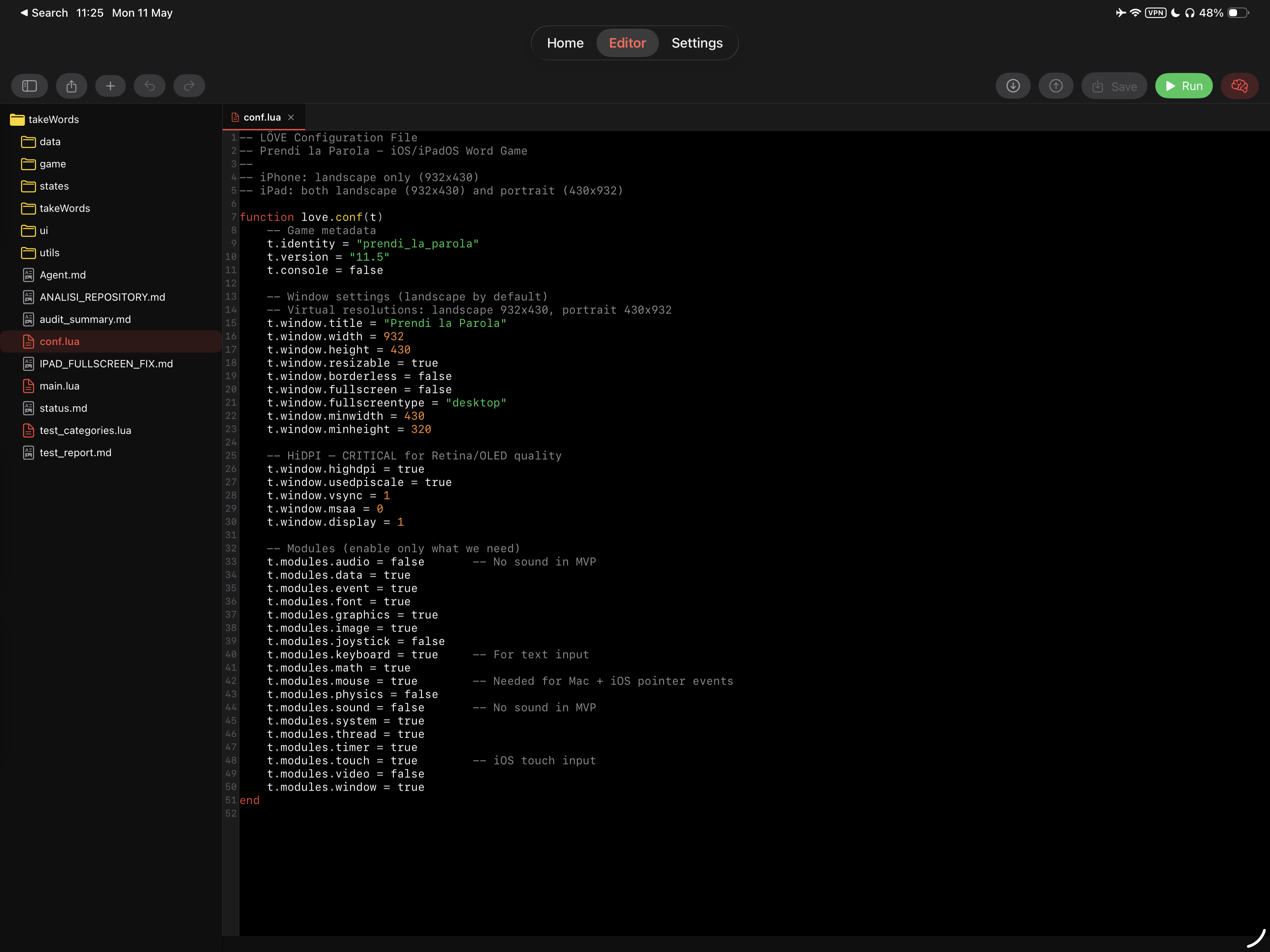
Task: Open Agent.md file
Action: point(63,275)
